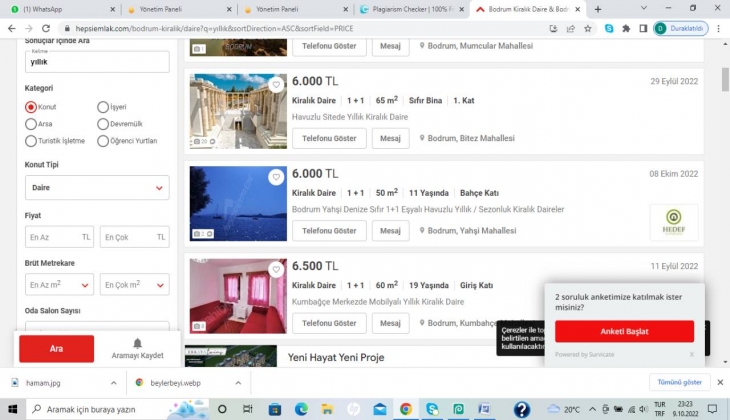Expand the Konut Tipi Daire dropdown
The height and width of the screenshot is (420, 730).
(x=97, y=187)
